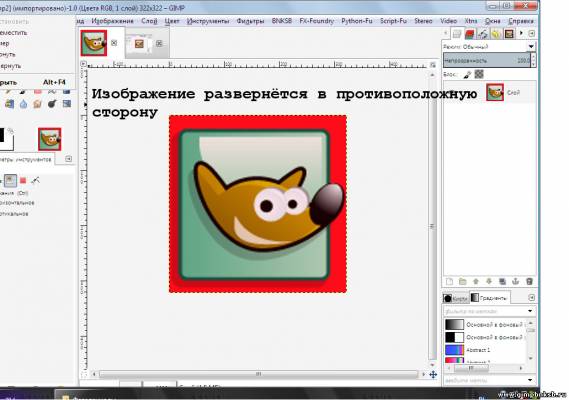The image size is (569, 400).
Task: Duplicate the current layer icon
Action: point(502,282)
